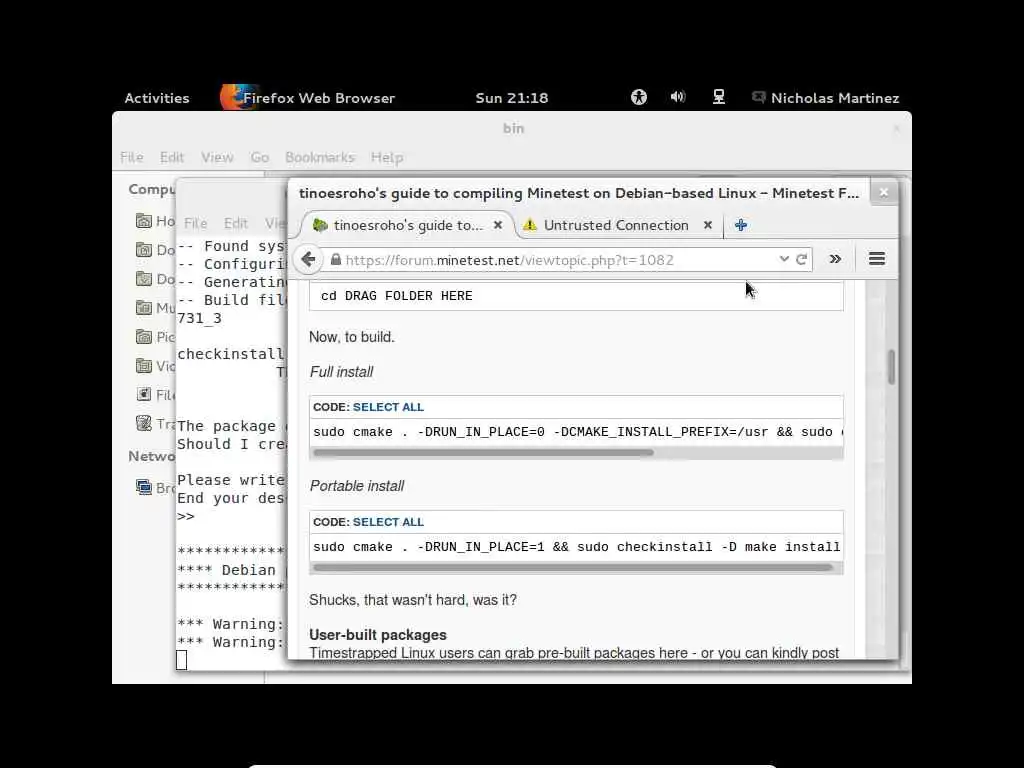Open Trash icon in sidebar
This screenshot has height=768, width=1024.
144,423
